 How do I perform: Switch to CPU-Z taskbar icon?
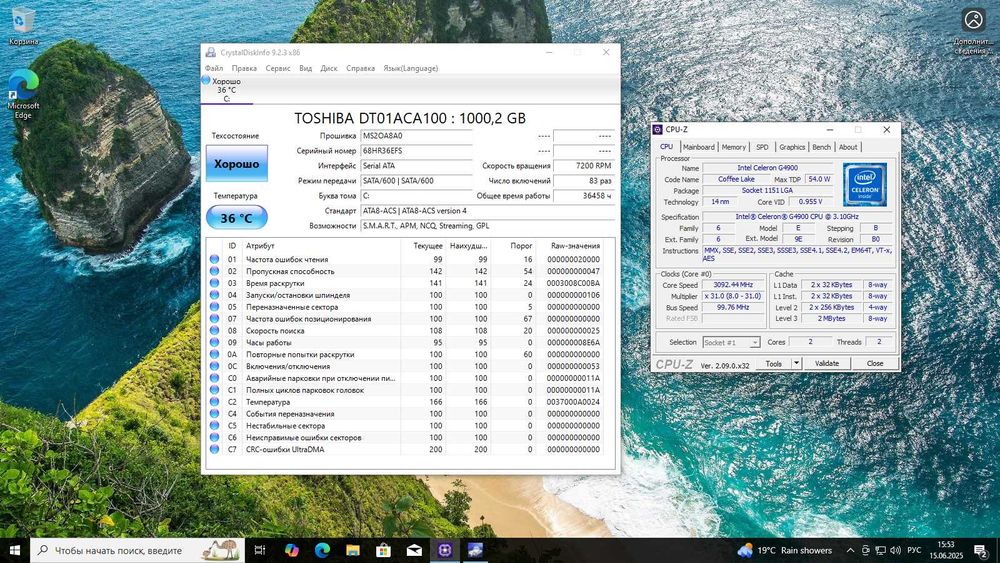click(445, 550)
